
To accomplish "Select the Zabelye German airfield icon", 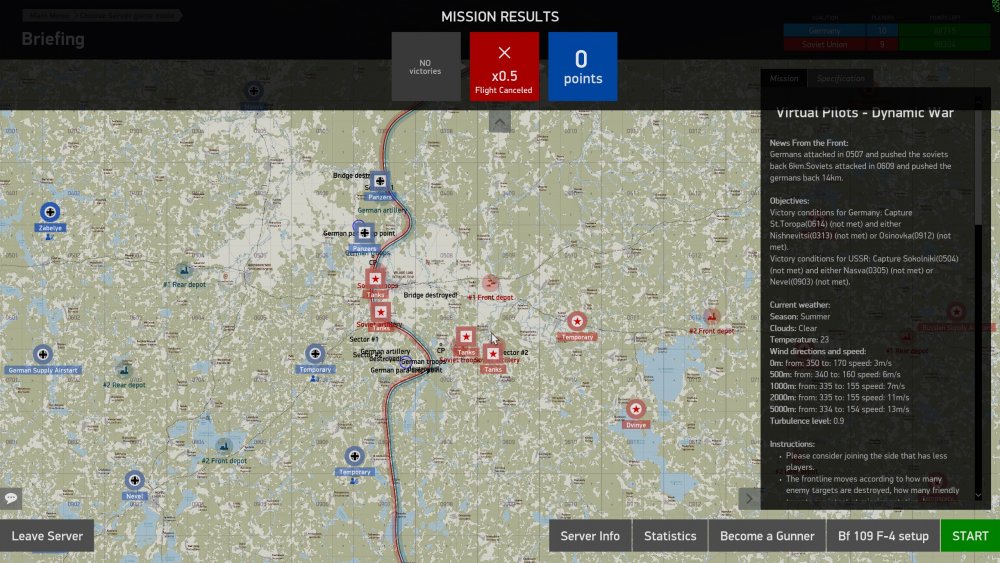I will point(50,212).
